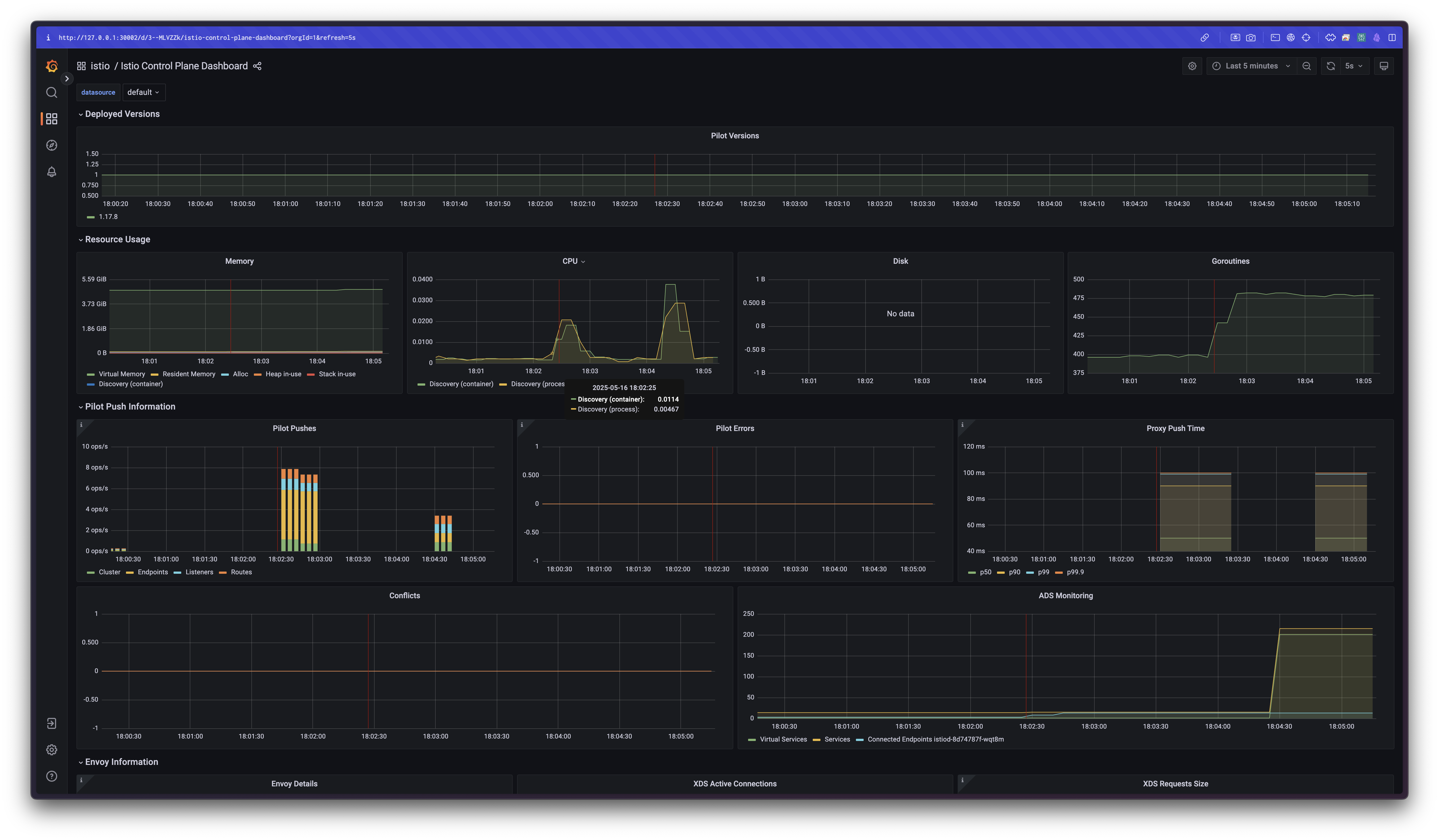Click the site info icon beside URL
This screenshot has height=840, width=1439.
[x=48, y=38]
